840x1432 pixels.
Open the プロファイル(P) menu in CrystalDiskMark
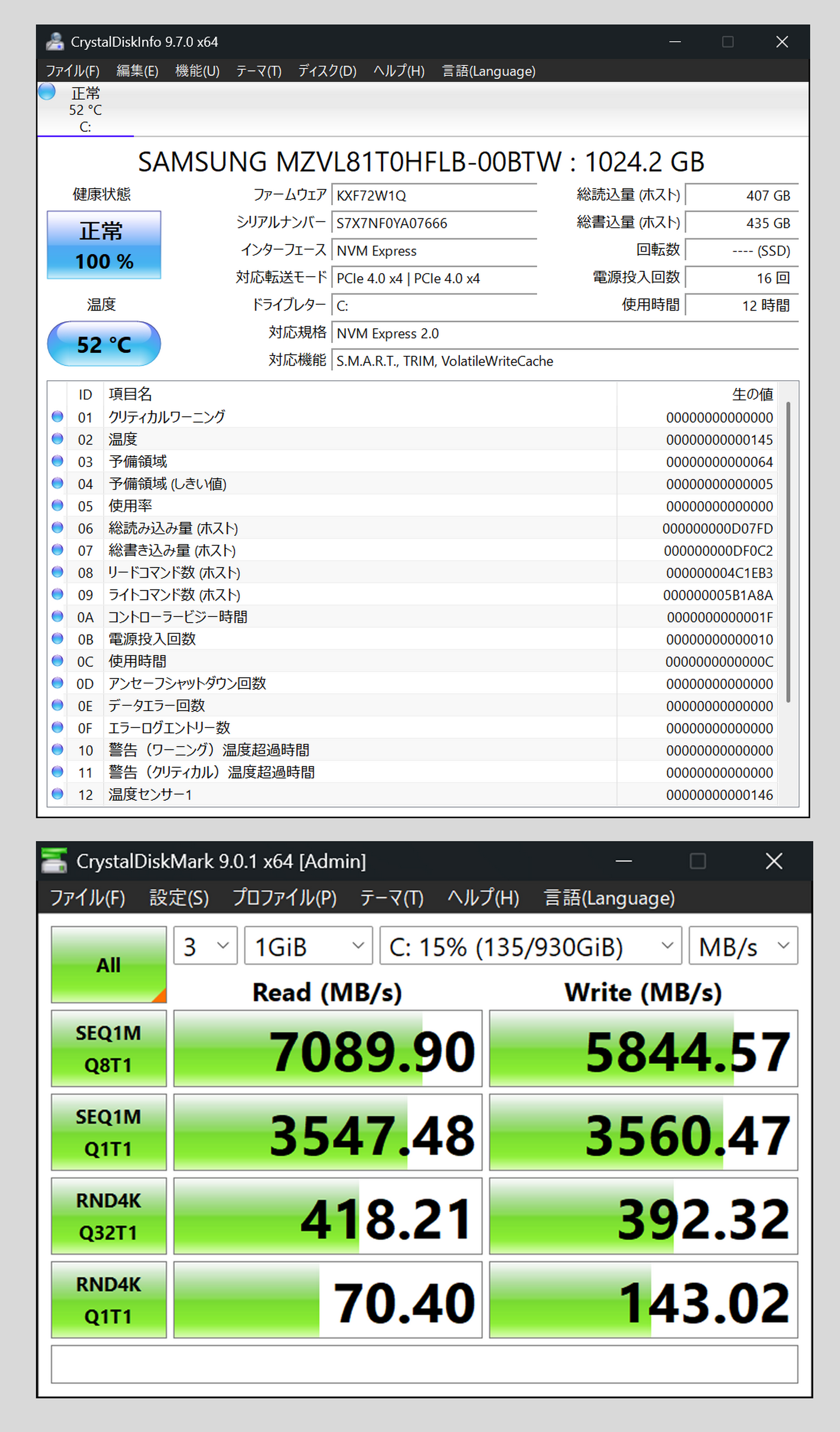coord(284,898)
